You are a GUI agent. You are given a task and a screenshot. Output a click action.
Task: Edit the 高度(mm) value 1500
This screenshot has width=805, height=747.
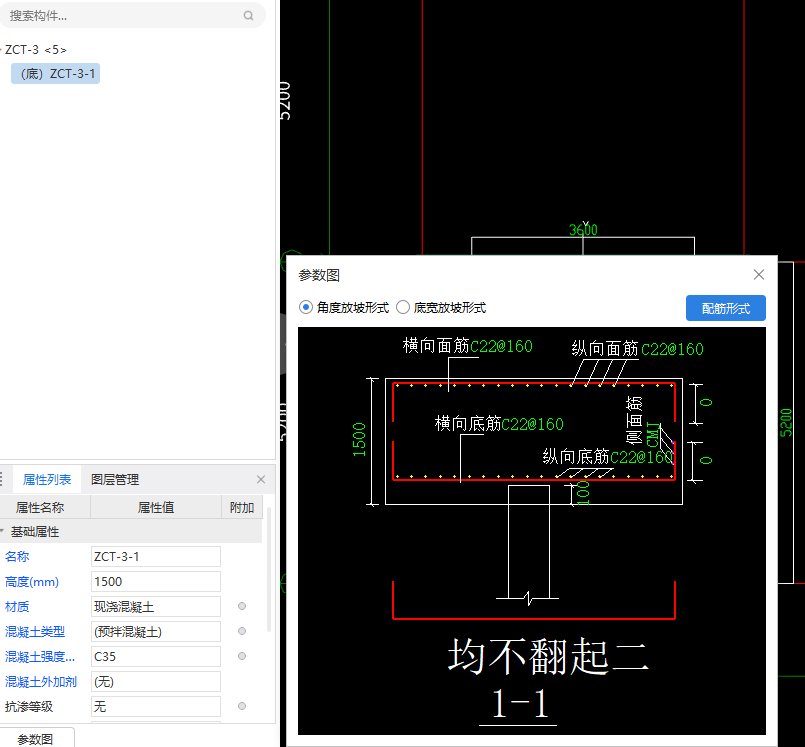point(156,582)
